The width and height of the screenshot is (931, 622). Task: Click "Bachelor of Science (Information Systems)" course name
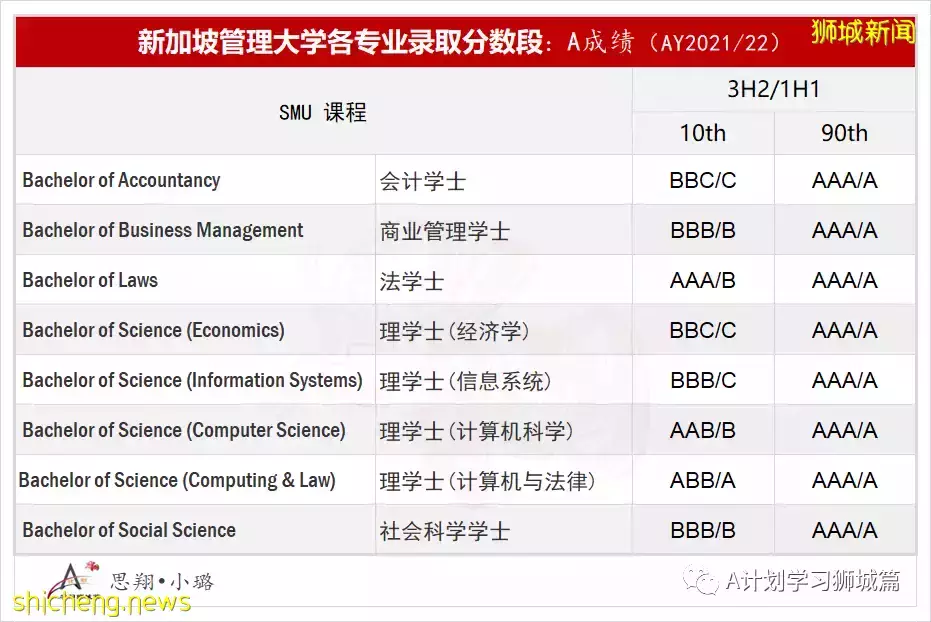point(192,380)
